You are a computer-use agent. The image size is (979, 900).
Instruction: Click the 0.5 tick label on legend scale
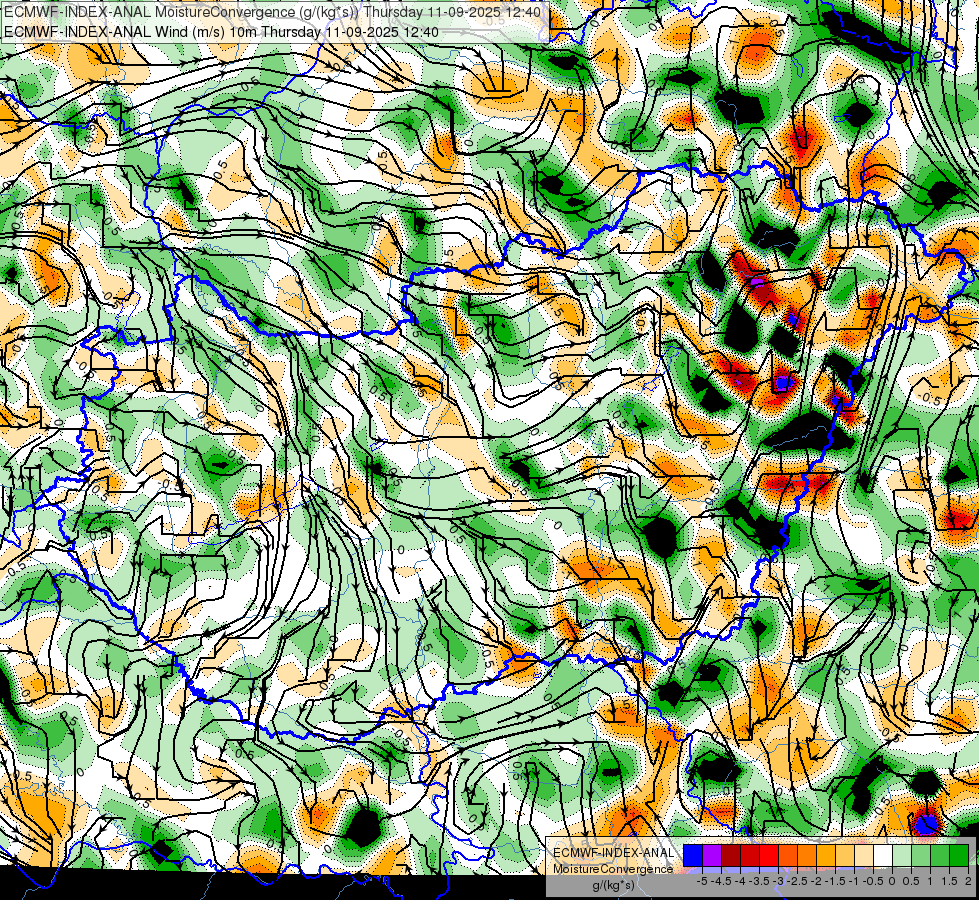click(x=910, y=881)
